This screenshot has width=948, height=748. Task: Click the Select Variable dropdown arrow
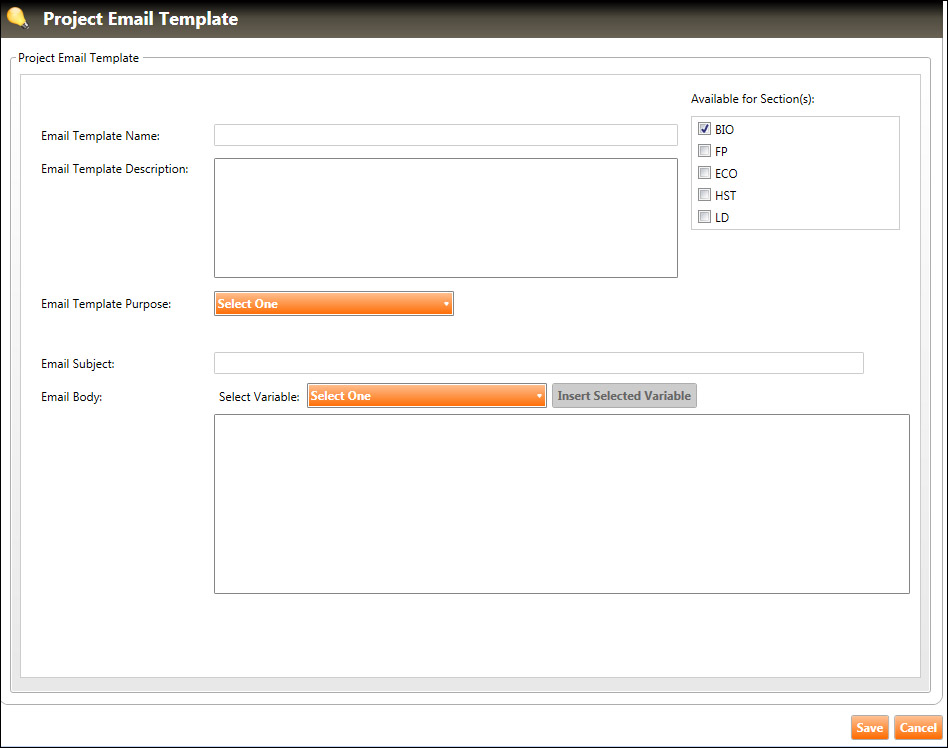pyautogui.click(x=539, y=396)
